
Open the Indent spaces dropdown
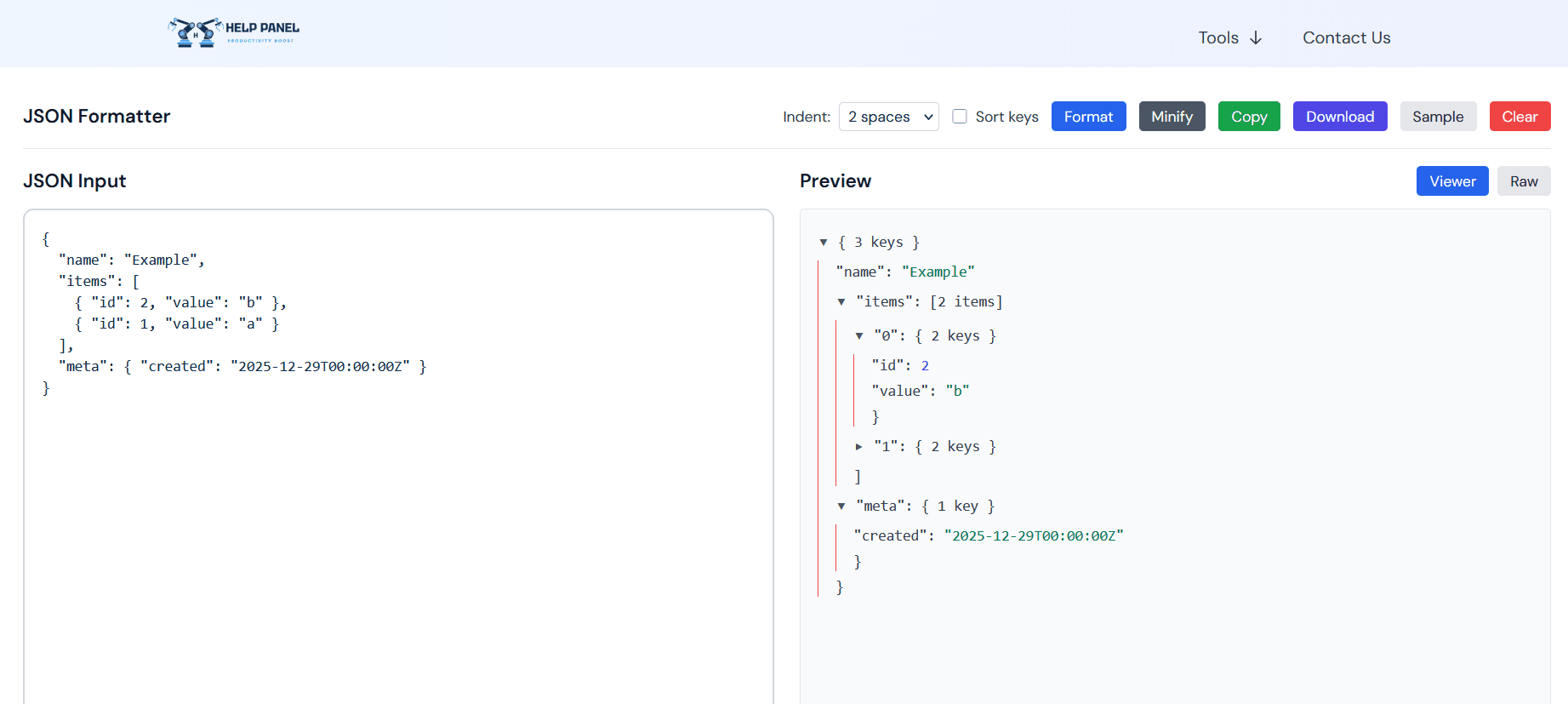tap(888, 117)
